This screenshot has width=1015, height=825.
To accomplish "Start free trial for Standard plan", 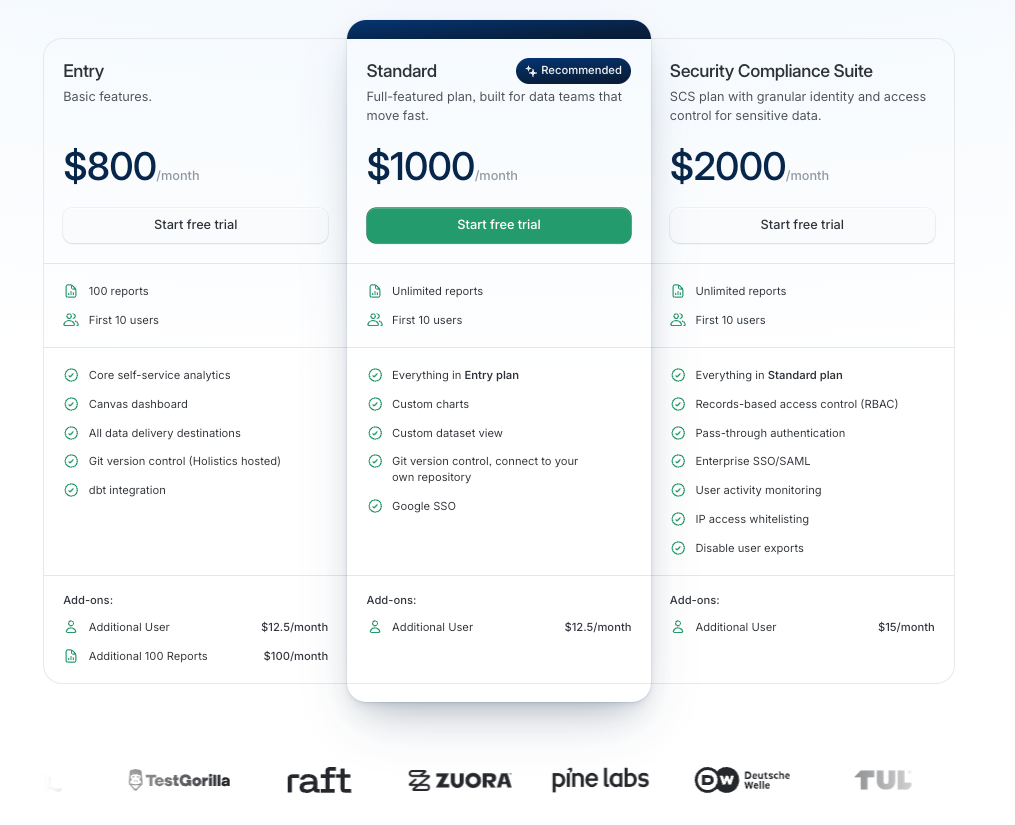I will (499, 225).
